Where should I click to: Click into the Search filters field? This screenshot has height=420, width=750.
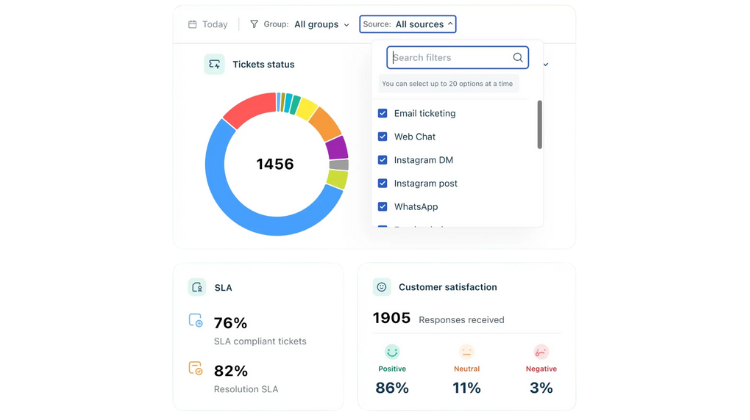click(x=450, y=58)
